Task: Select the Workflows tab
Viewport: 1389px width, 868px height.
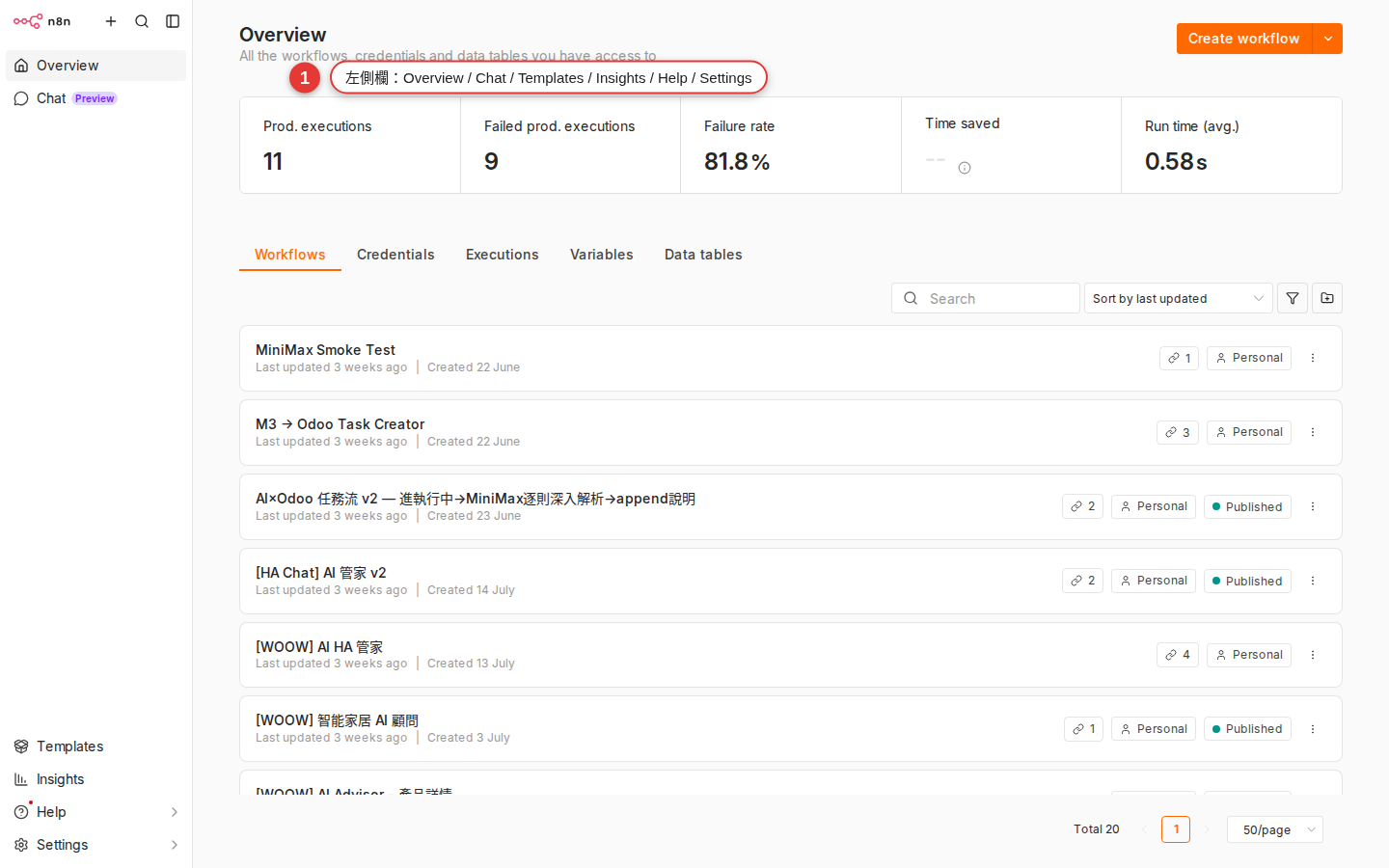Action: click(290, 255)
